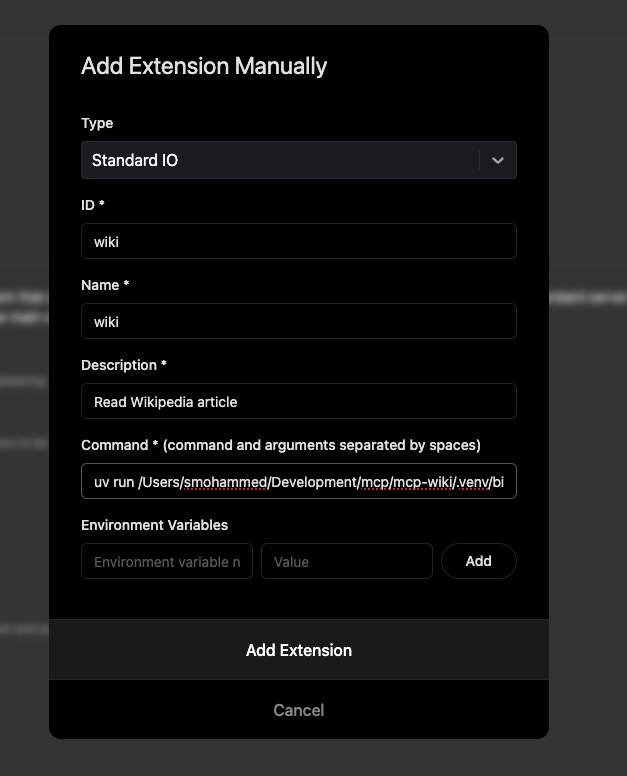
Task: Click the Name * field label
Action: point(105,285)
